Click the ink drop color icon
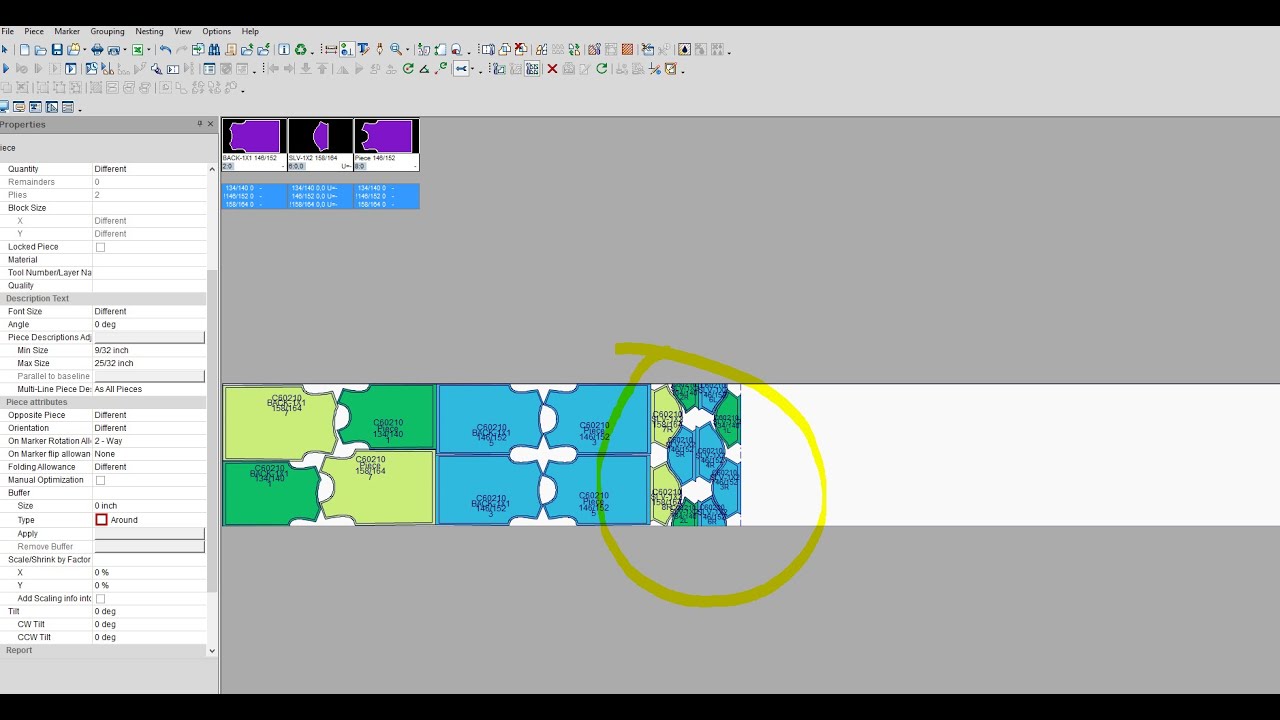 (684, 50)
